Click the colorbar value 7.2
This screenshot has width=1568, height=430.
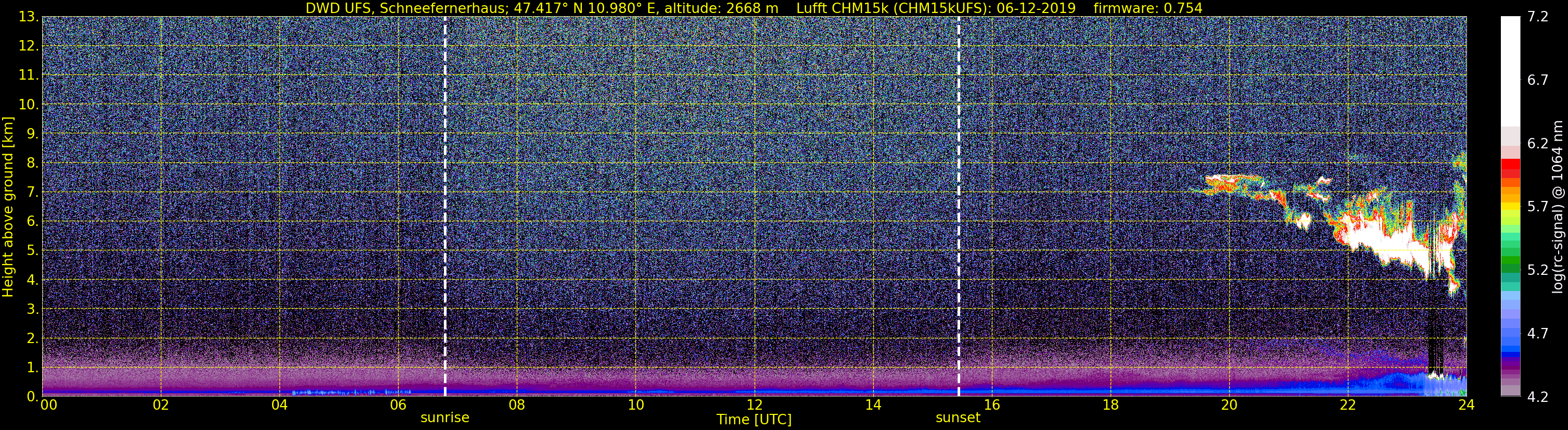click(1538, 17)
